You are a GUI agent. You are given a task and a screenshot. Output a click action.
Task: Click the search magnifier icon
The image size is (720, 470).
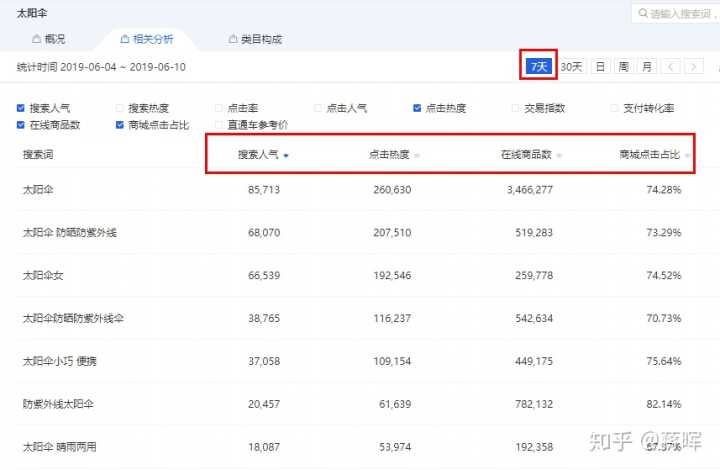(x=642, y=14)
